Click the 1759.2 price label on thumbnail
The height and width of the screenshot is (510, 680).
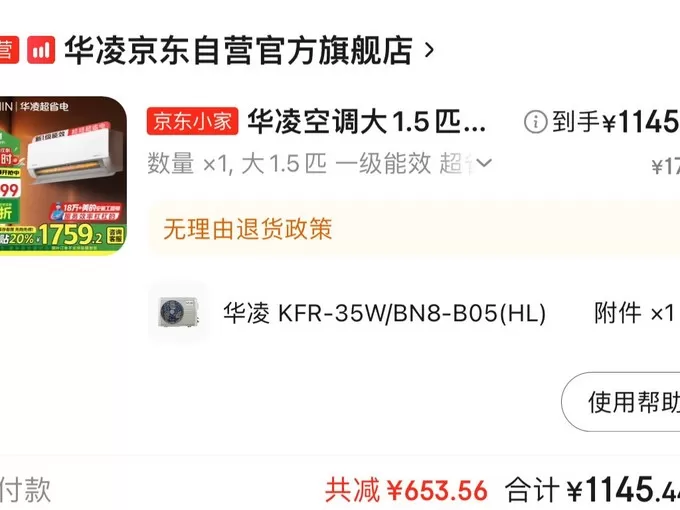[72, 235]
